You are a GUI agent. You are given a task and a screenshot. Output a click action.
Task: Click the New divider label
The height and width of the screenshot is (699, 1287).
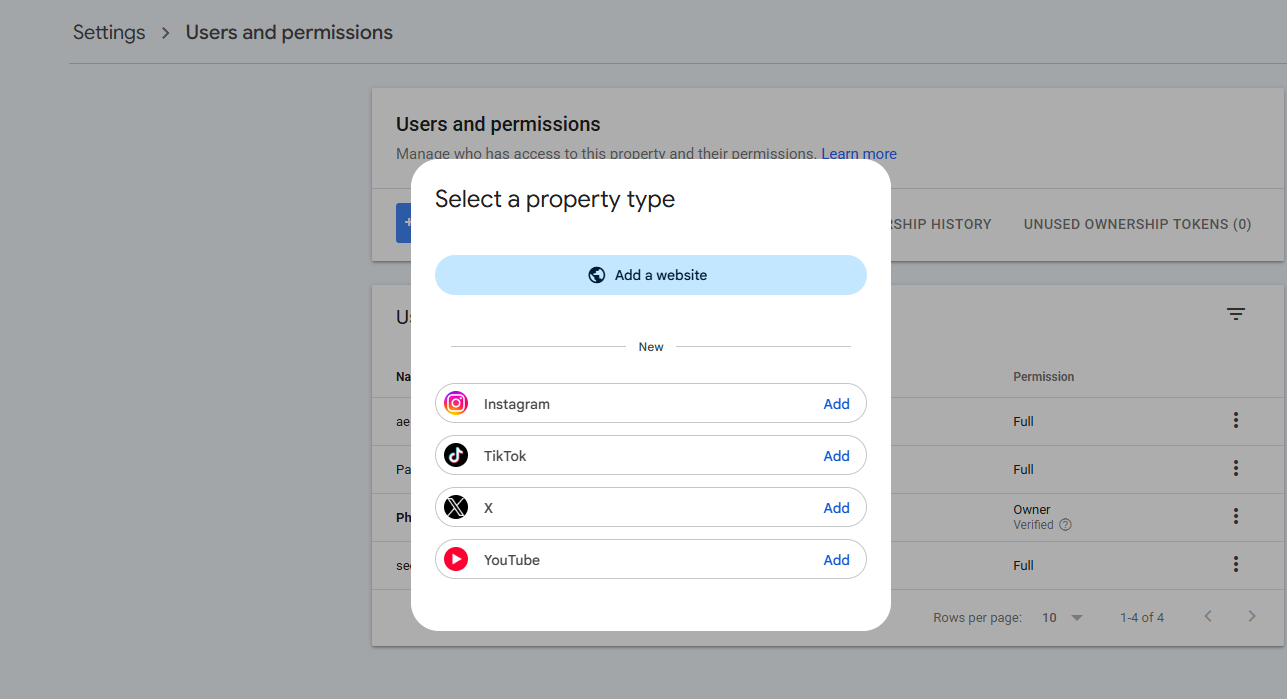click(651, 347)
